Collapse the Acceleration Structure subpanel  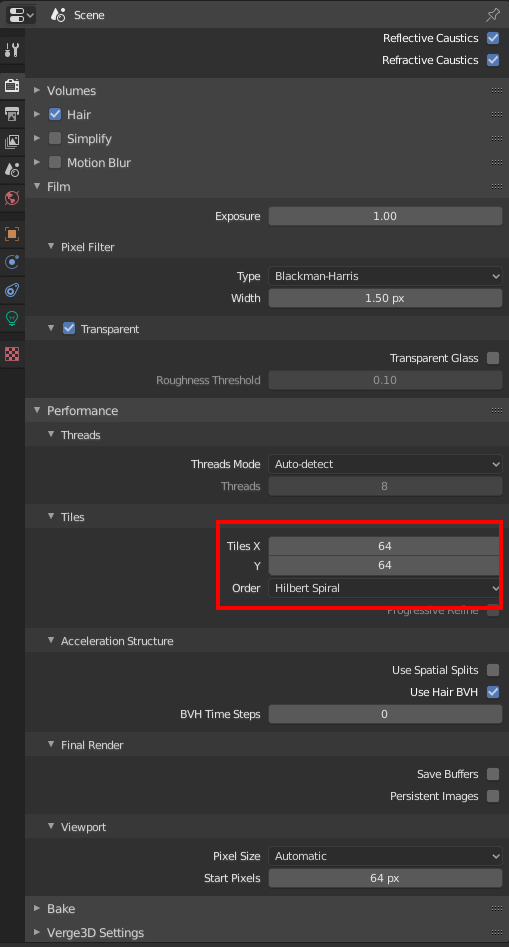(x=51, y=641)
